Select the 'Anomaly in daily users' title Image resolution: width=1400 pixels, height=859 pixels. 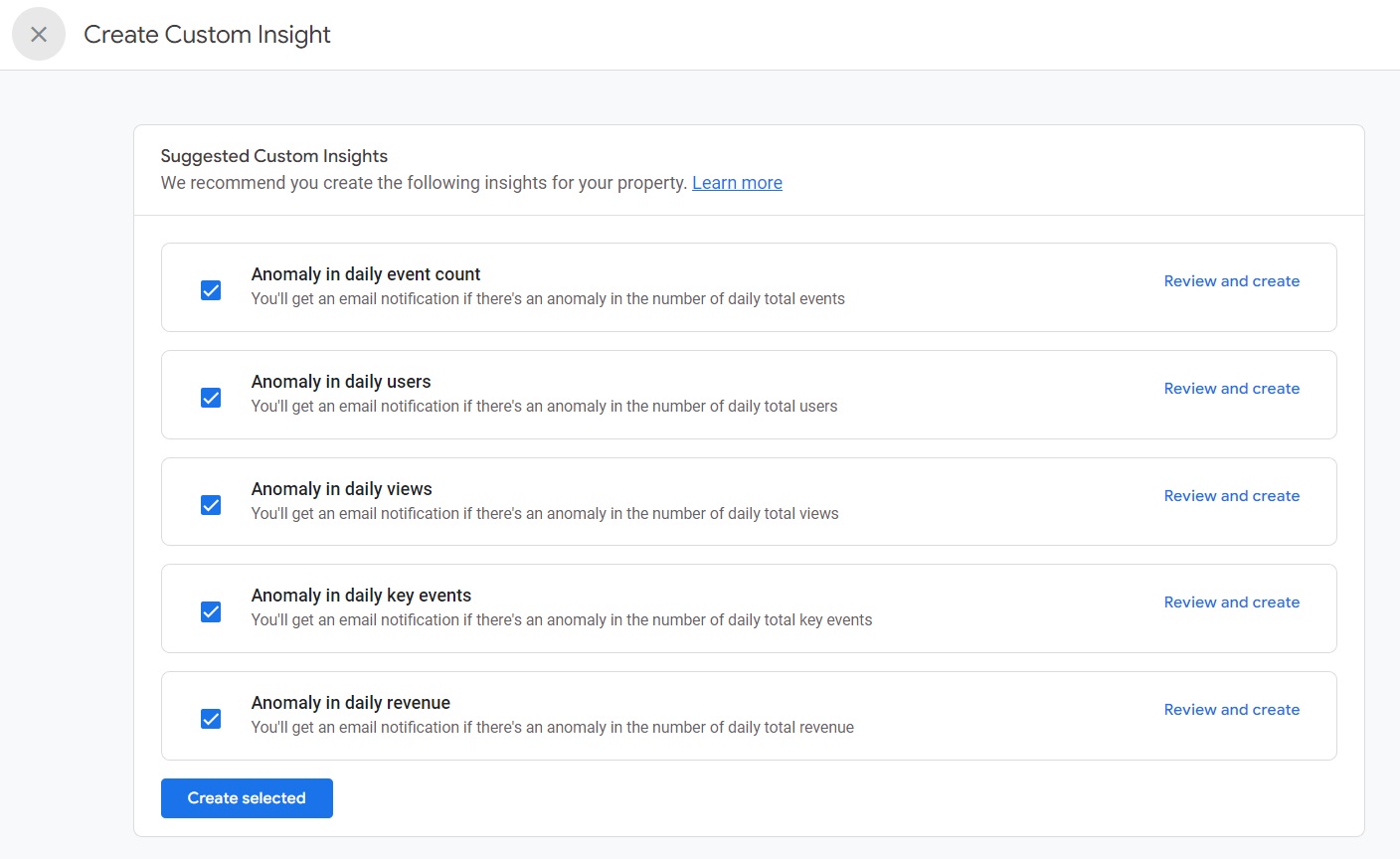(x=341, y=382)
